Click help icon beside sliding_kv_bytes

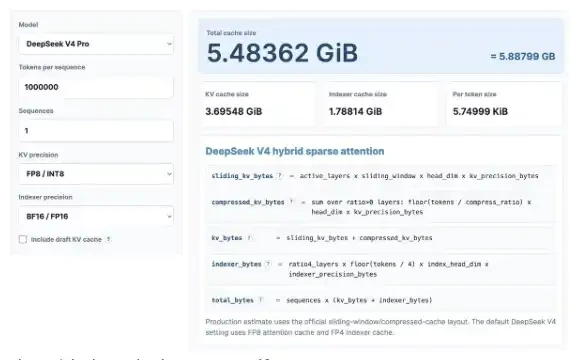[x=280, y=176]
